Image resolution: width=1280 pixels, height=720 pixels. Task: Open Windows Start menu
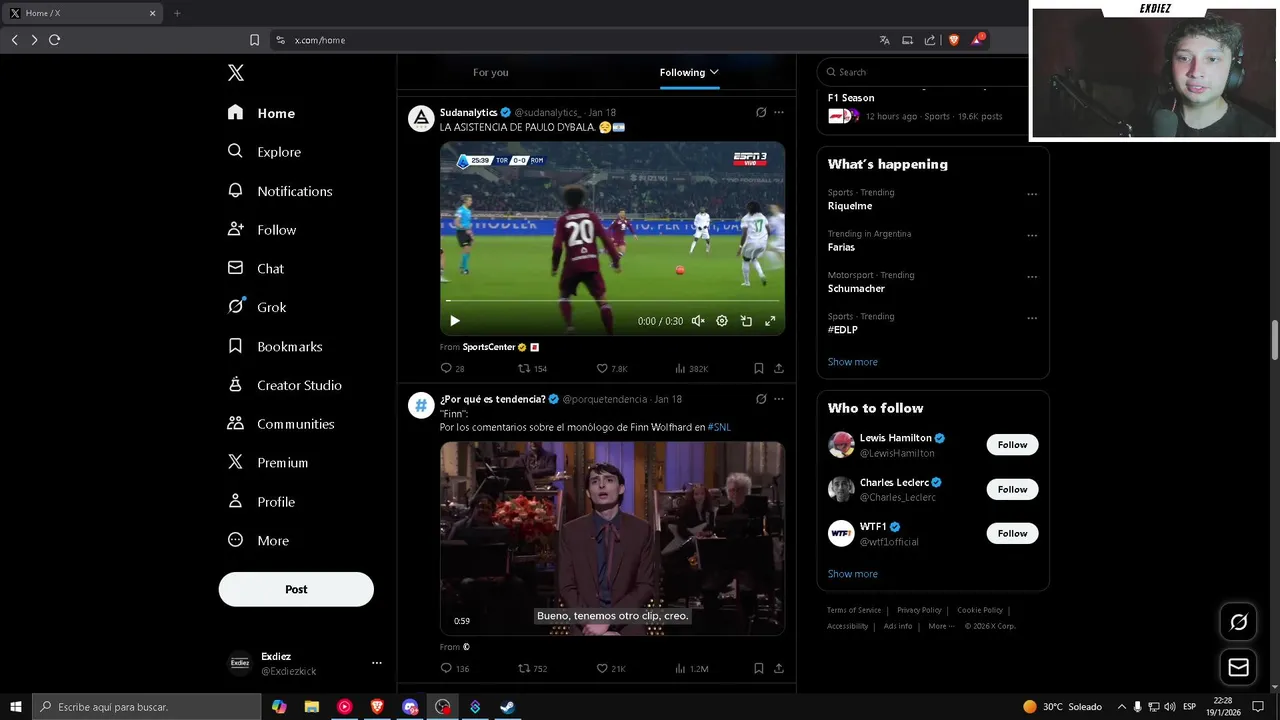click(15, 707)
